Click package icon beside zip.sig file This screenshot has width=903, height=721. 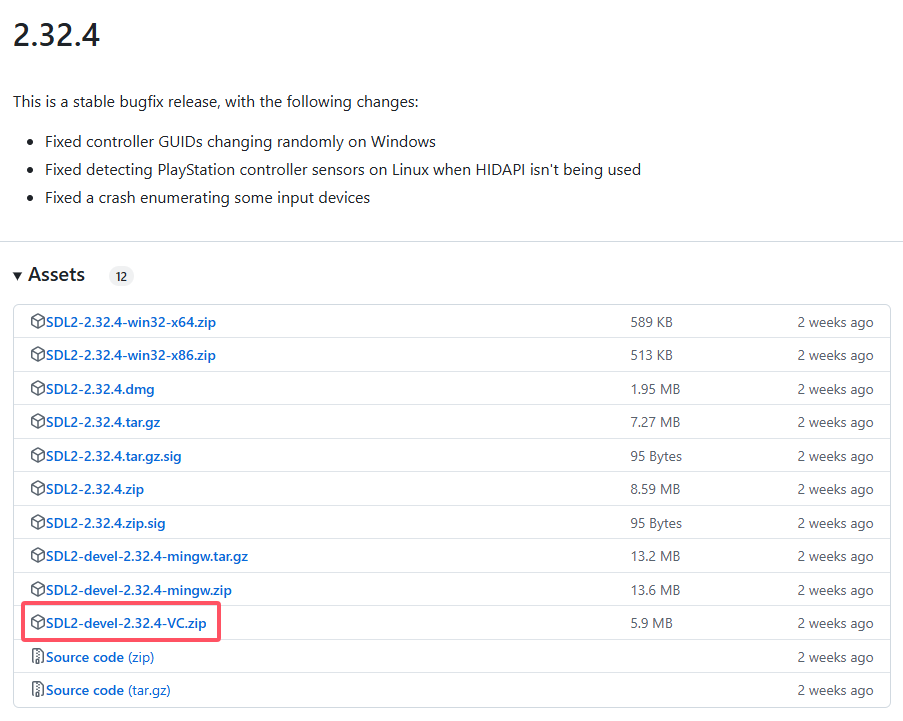pyautogui.click(x=37, y=522)
